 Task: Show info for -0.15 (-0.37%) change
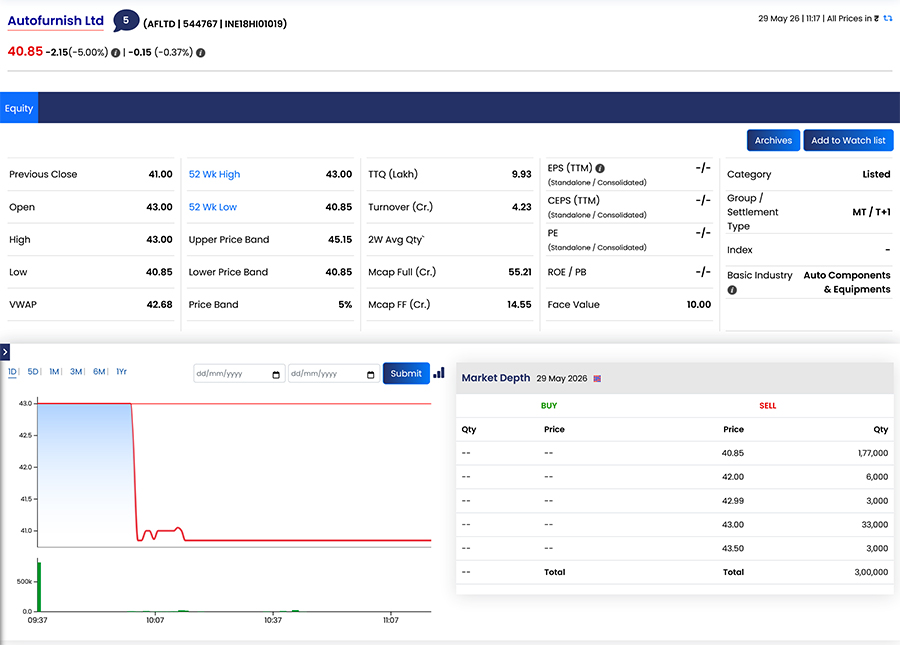200,53
